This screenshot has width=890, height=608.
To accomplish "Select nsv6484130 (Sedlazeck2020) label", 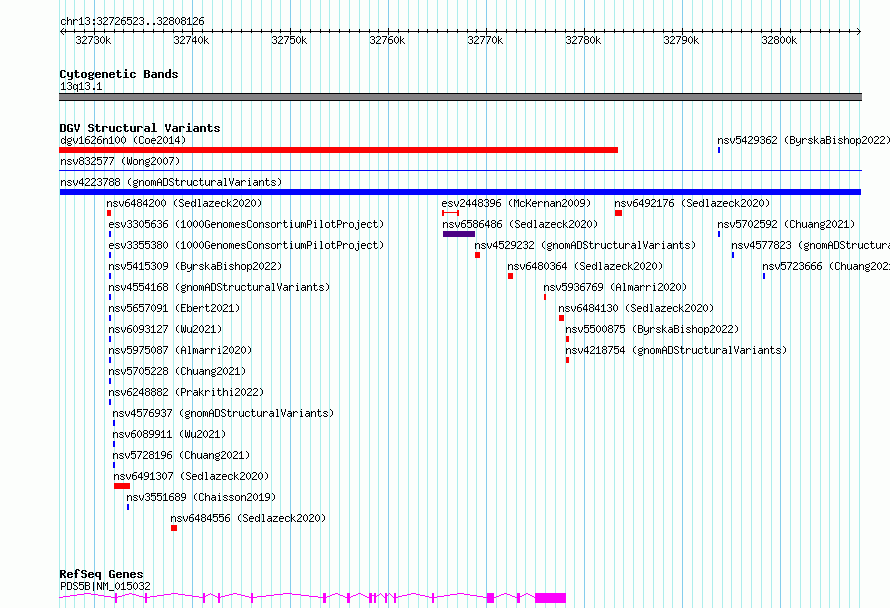I will click(x=636, y=308).
